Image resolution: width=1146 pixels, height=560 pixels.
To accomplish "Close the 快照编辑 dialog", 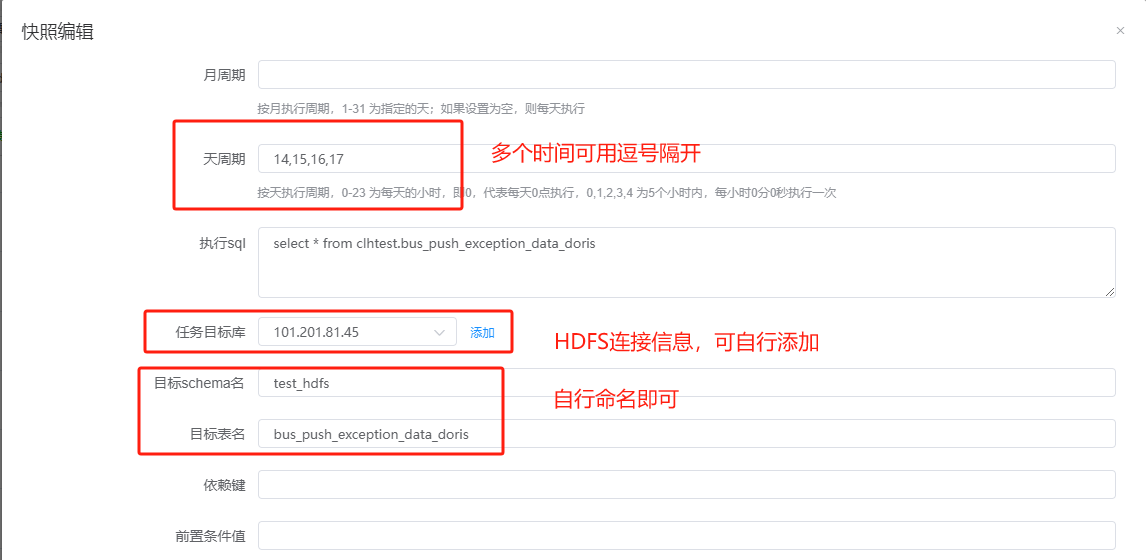I will pos(1120,31).
